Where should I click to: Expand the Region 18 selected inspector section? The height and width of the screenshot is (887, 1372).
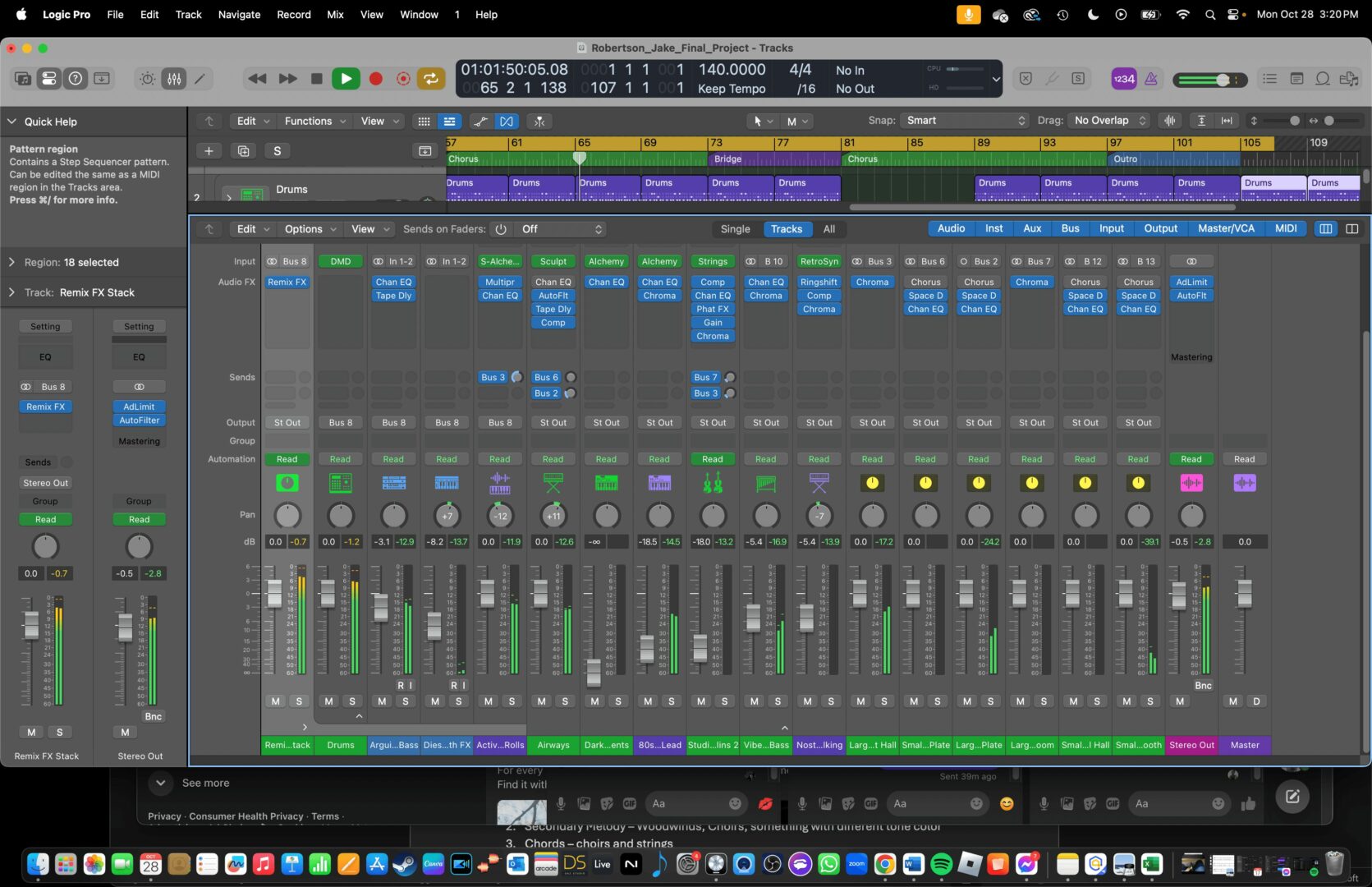tap(12, 262)
